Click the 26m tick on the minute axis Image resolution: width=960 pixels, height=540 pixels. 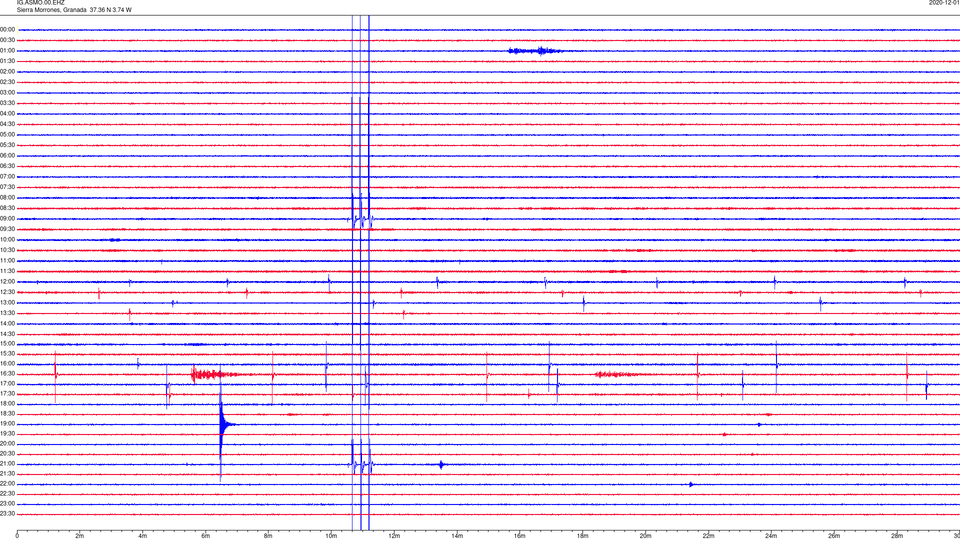[834, 536]
